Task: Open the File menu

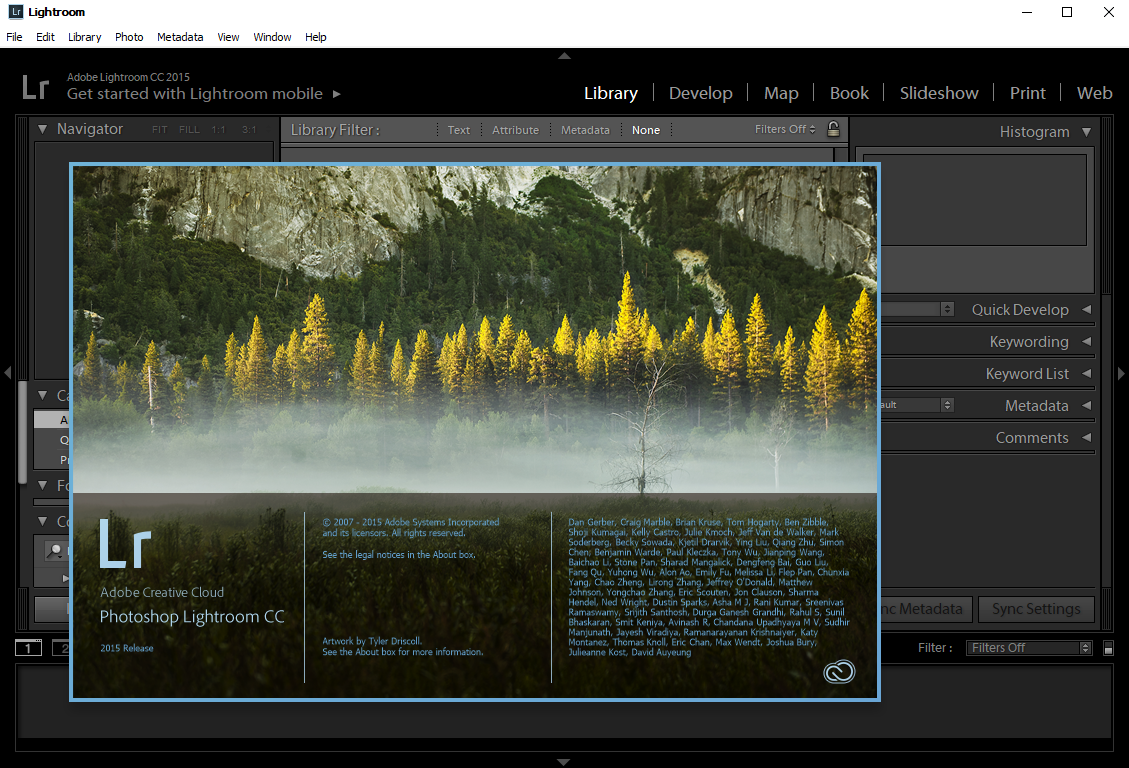Action: tap(14, 37)
